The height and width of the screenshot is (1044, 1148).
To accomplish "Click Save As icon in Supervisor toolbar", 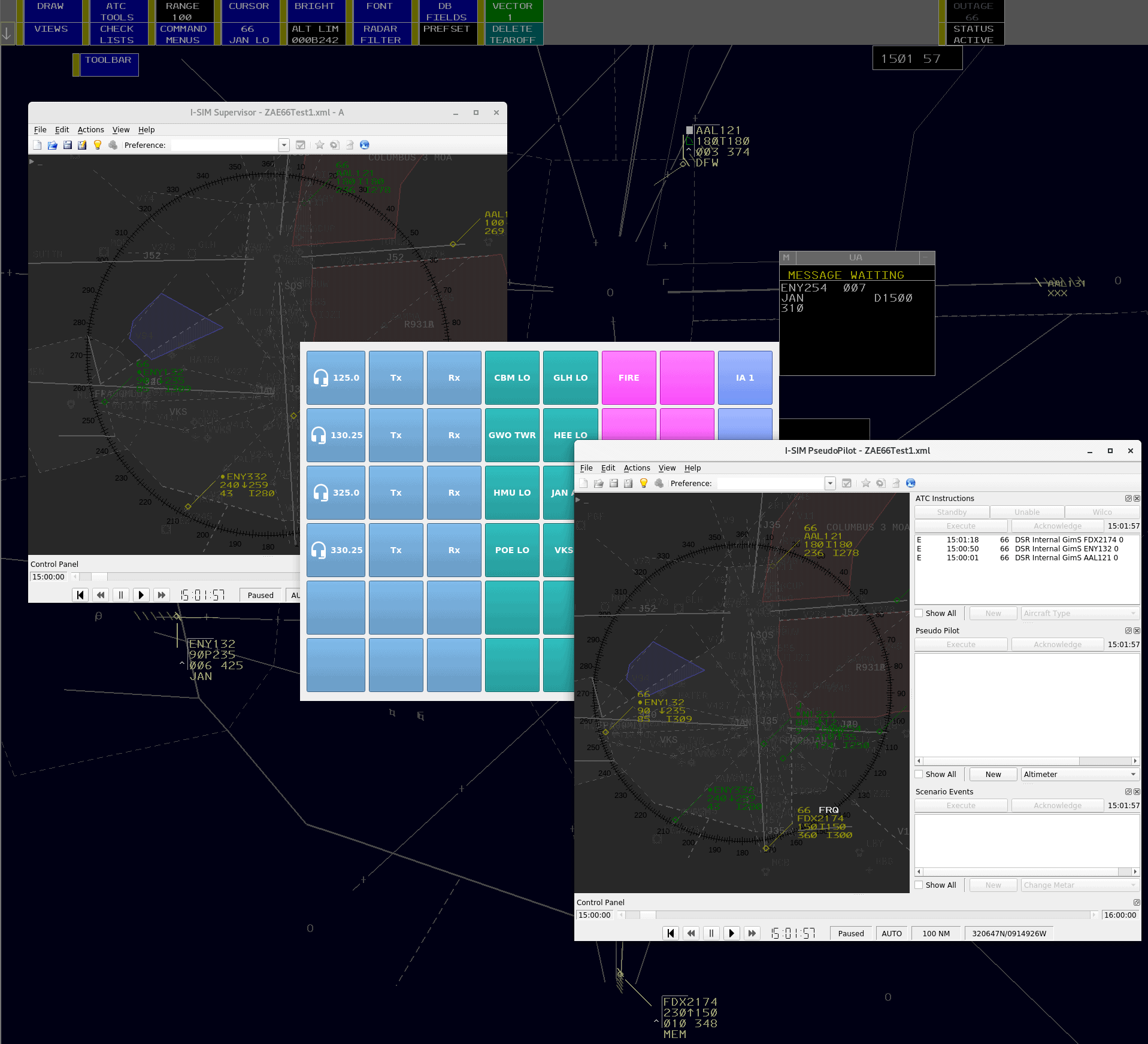I will (x=82, y=145).
